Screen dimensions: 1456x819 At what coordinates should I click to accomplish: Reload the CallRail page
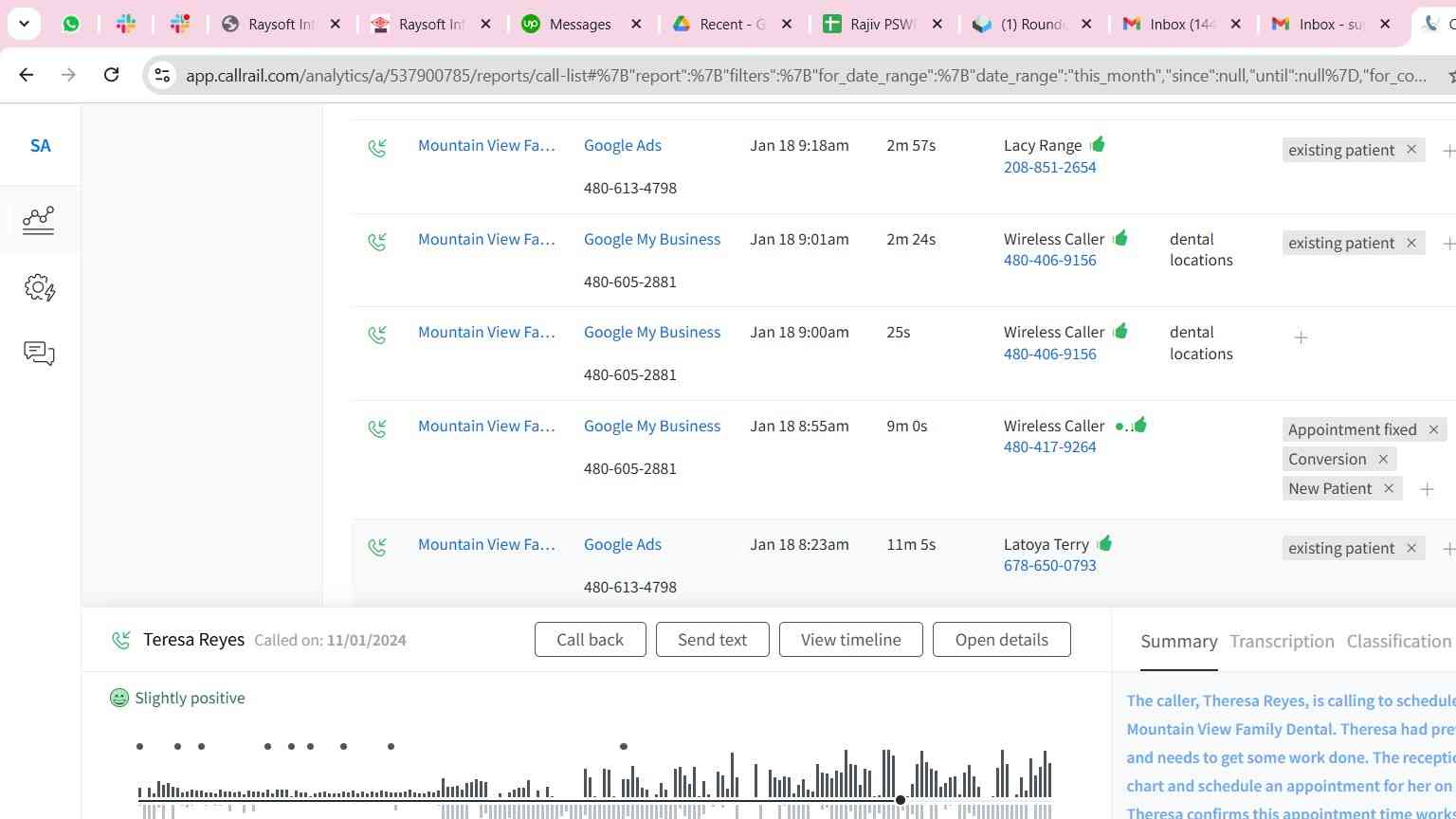111,75
